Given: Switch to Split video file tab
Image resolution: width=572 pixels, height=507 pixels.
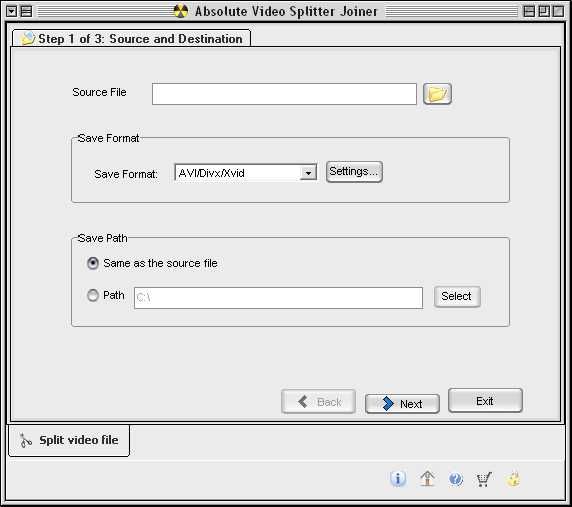Looking at the screenshot, I should click(x=69, y=440).
